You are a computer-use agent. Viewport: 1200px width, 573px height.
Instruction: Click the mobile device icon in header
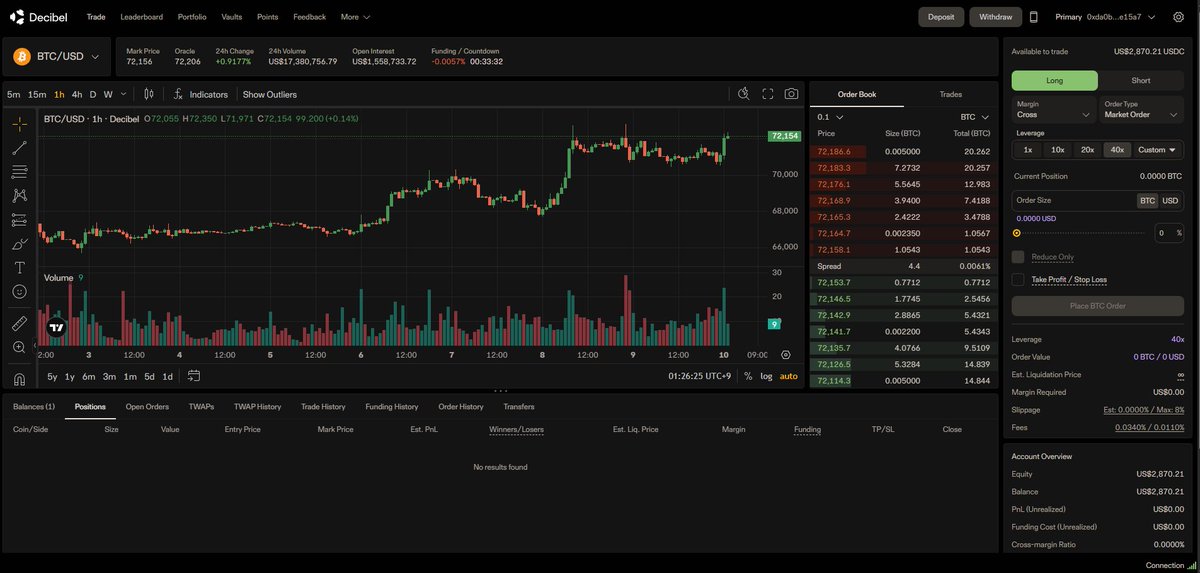point(1034,17)
